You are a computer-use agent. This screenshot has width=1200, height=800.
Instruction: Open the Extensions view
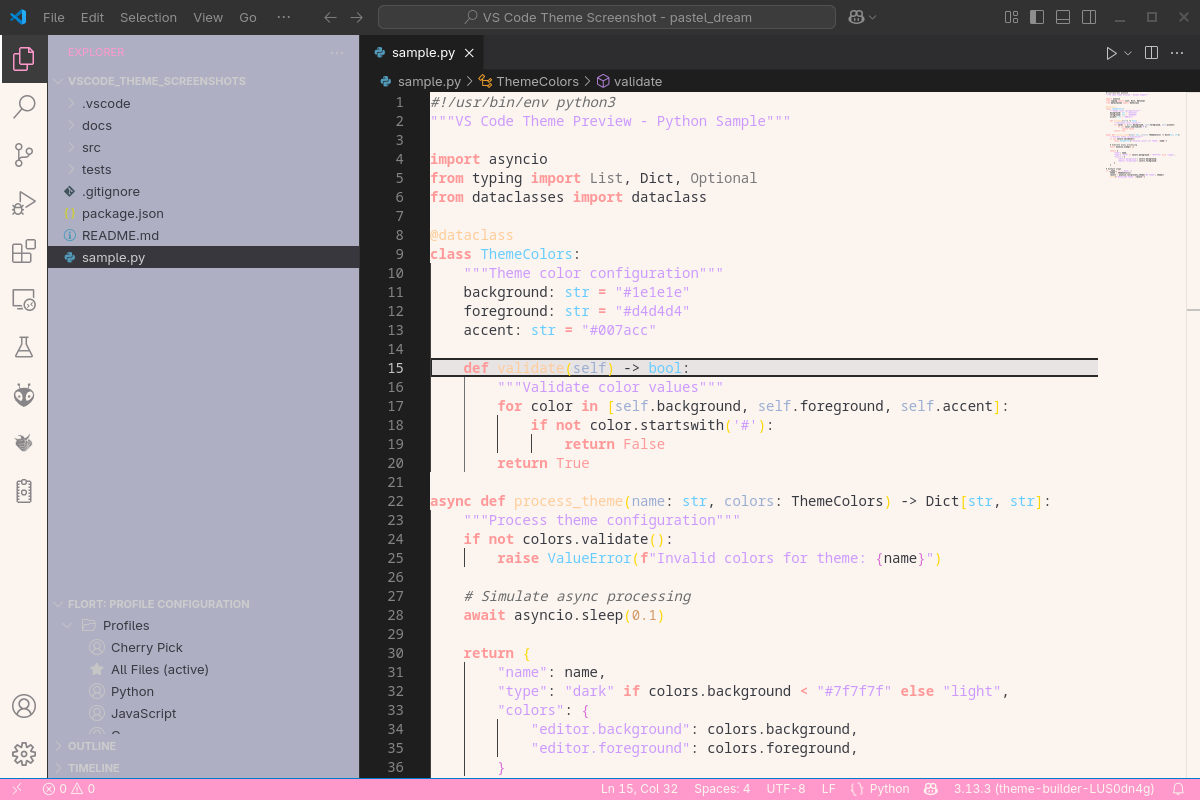coord(24,251)
